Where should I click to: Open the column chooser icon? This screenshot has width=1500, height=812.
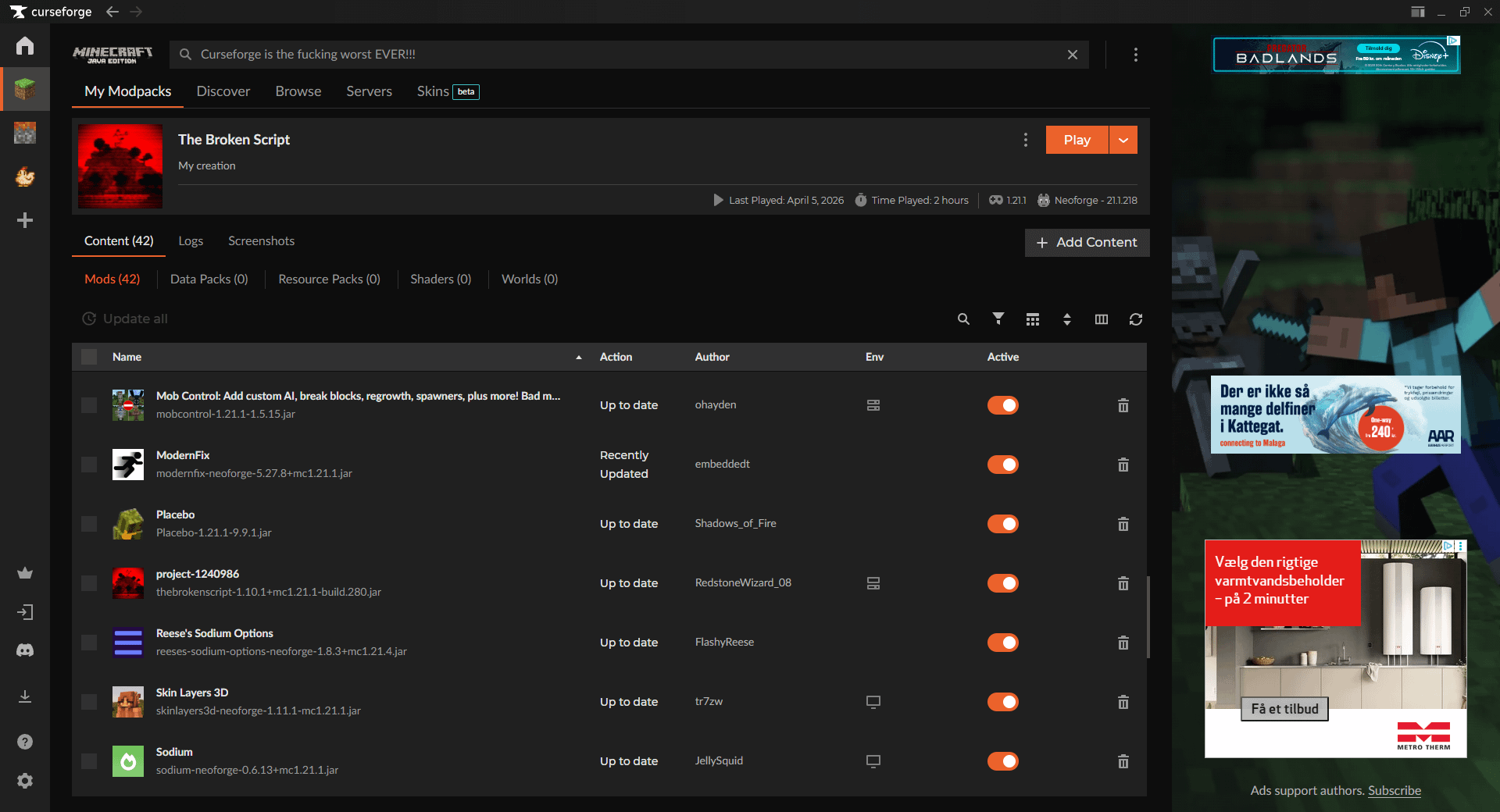click(1102, 319)
